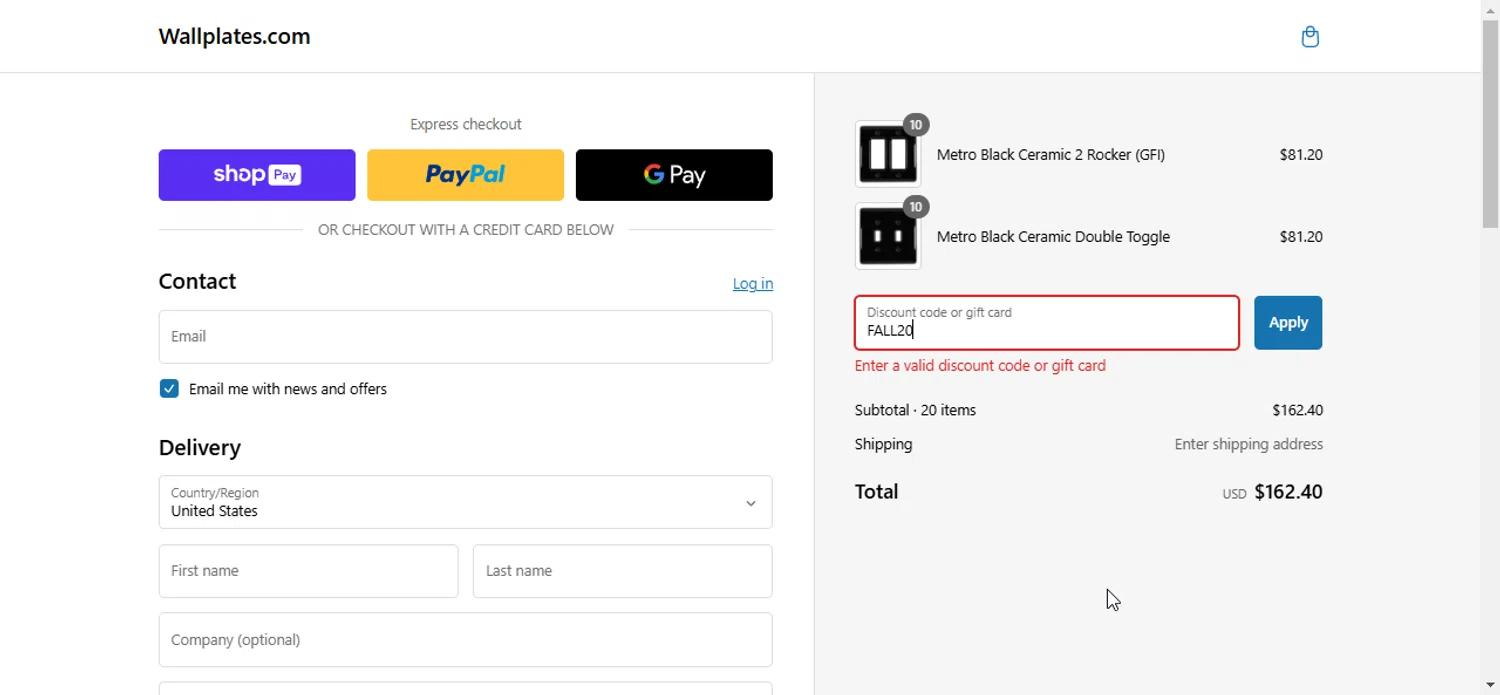Image resolution: width=1500 pixels, height=695 pixels.
Task: Click the Metro Black Ceramic 2 Rocker thumbnail
Action: point(888,155)
